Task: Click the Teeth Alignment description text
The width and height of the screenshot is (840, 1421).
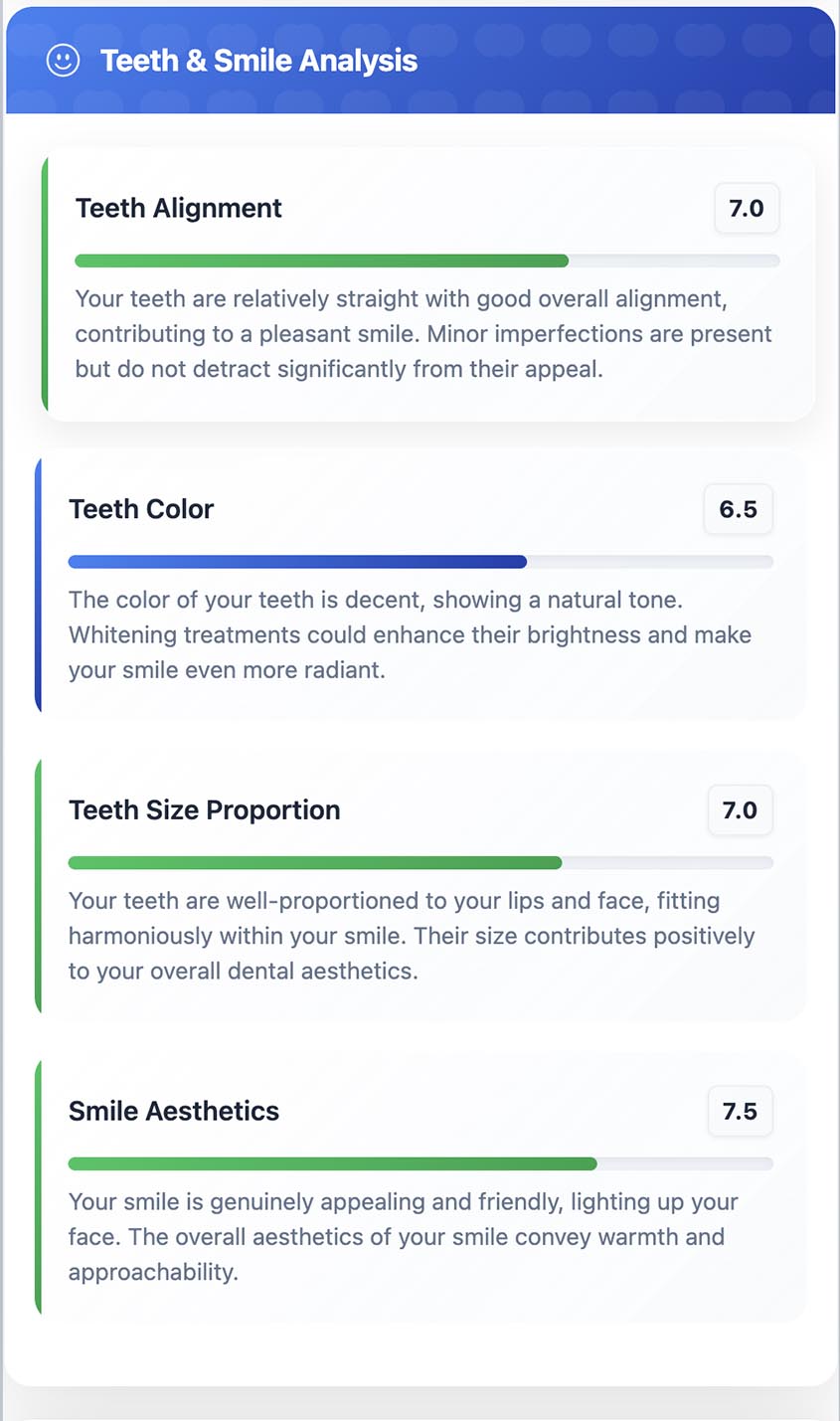Action: [x=423, y=334]
